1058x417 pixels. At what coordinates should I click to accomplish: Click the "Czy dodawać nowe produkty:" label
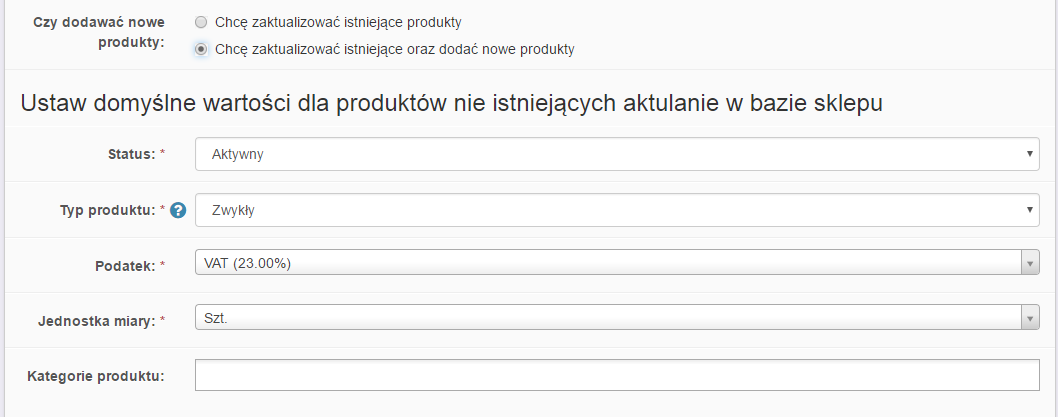coord(99,34)
